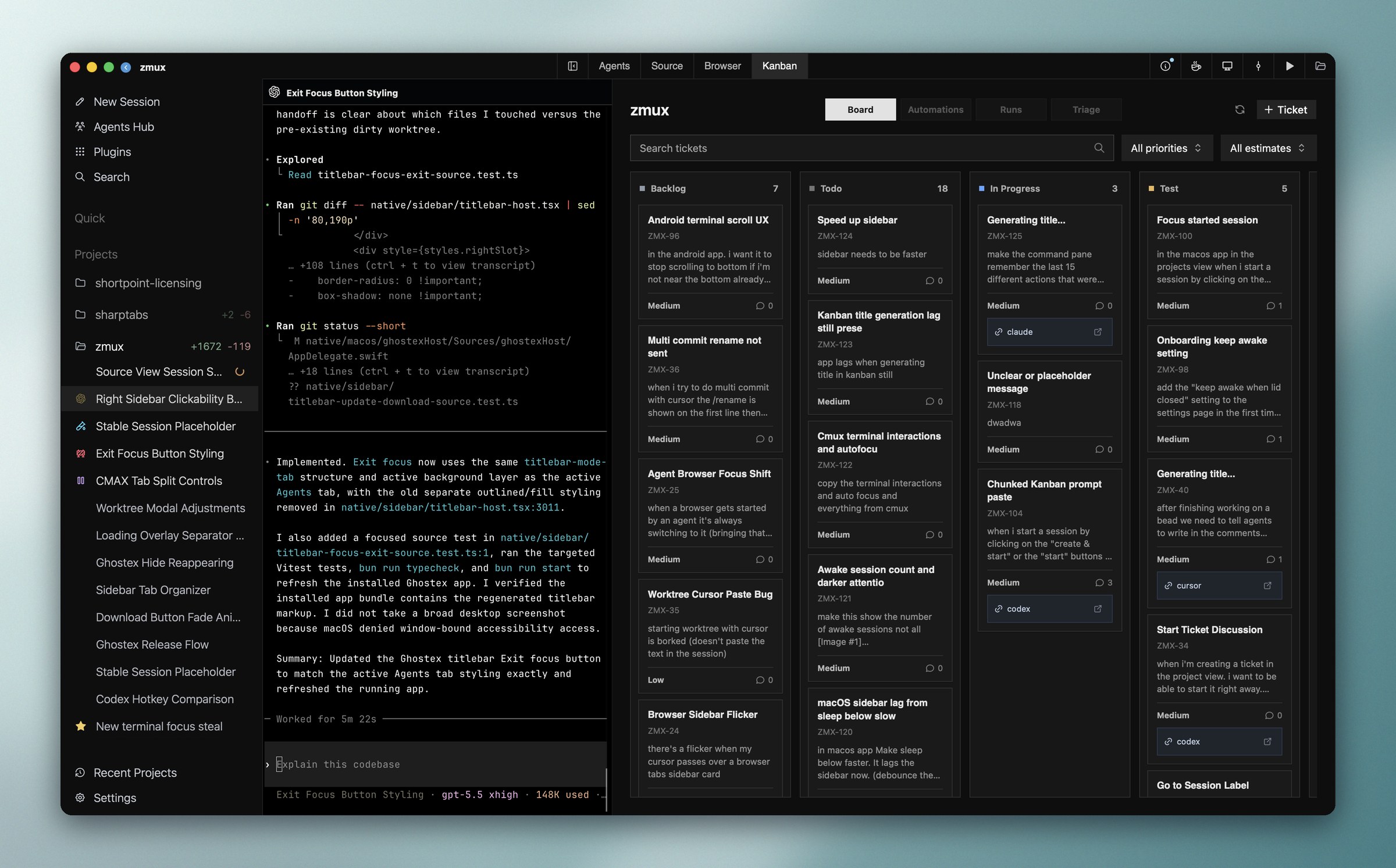Click the comment icon on Android terminal scroll UX card
Image resolution: width=1396 pixels, height=868 pixels.
(760, 306)
